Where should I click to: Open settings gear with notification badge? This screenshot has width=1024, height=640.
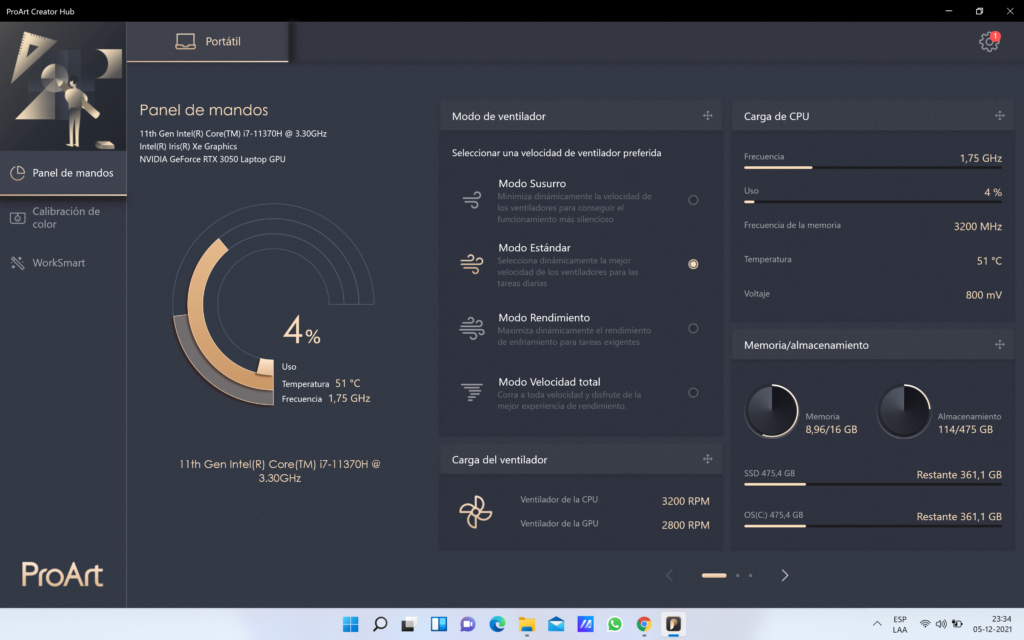click(x=988, y=42)
